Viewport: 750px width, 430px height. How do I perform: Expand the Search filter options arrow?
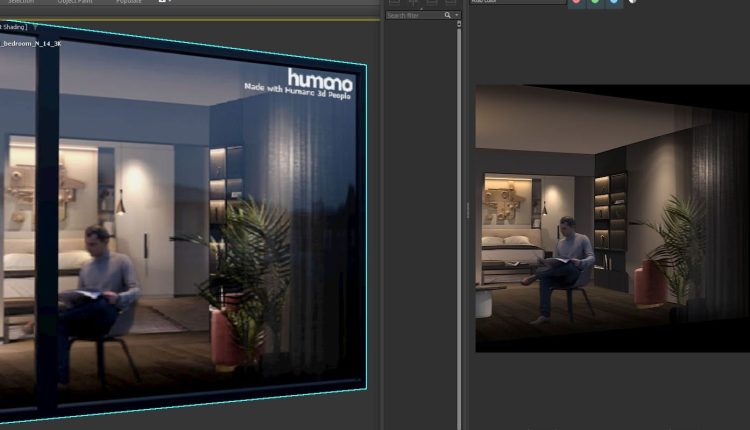(x=457, y=16)
